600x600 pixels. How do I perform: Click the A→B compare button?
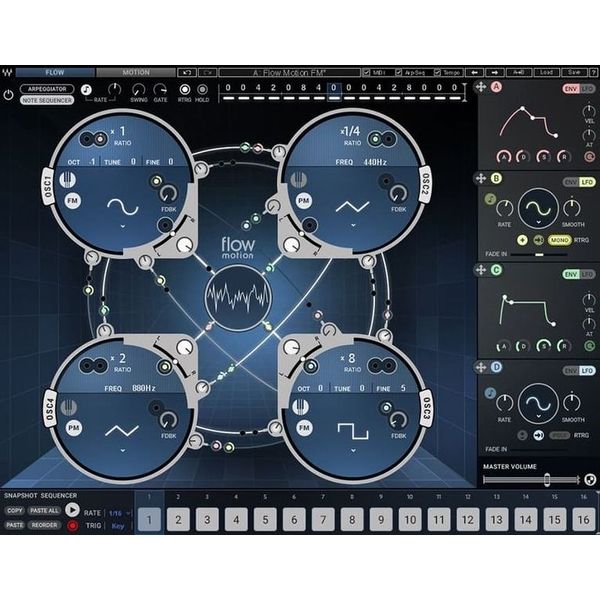coord(519,72)
